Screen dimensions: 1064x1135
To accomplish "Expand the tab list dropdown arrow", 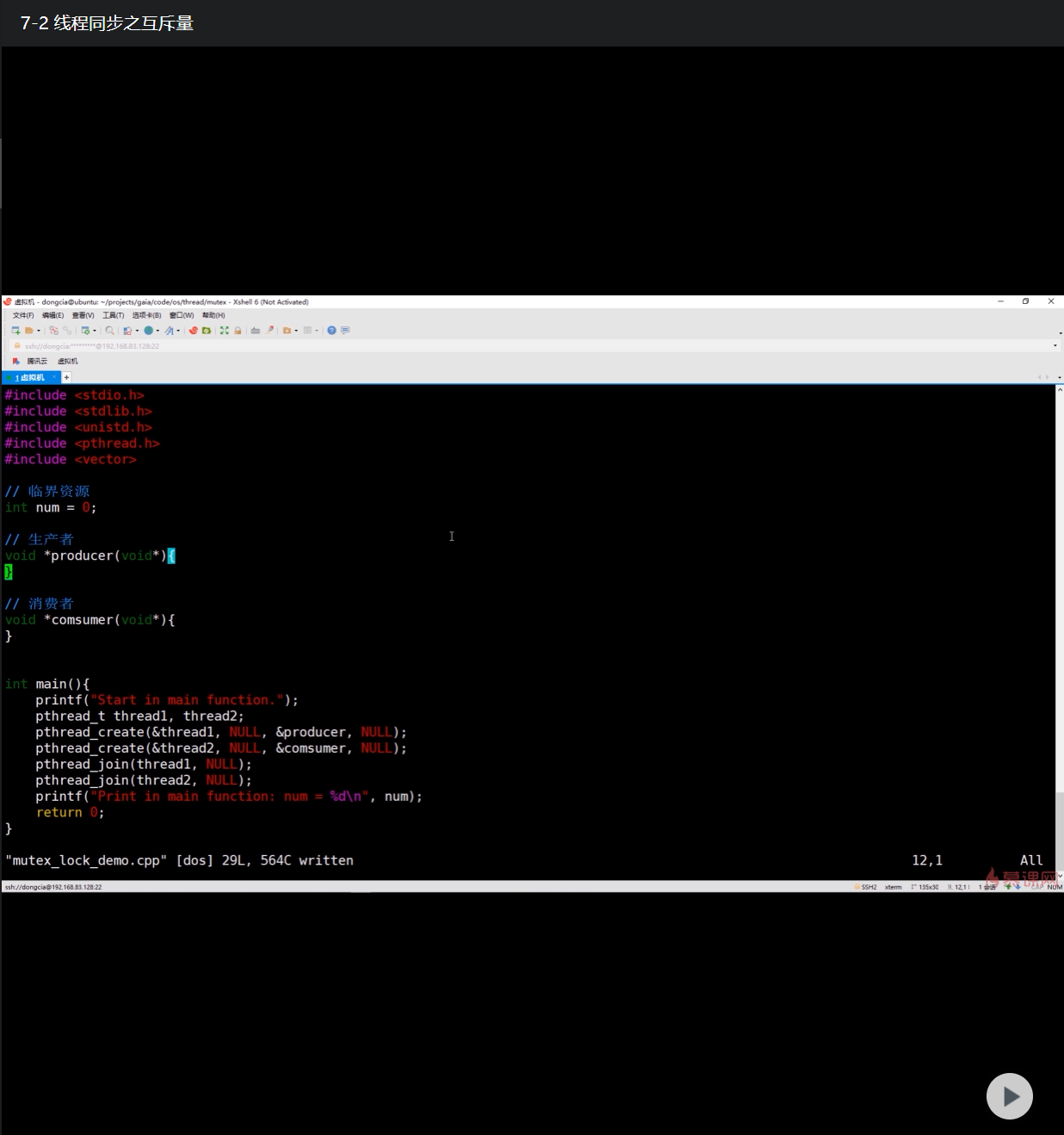I will (x=1059, y=377).
